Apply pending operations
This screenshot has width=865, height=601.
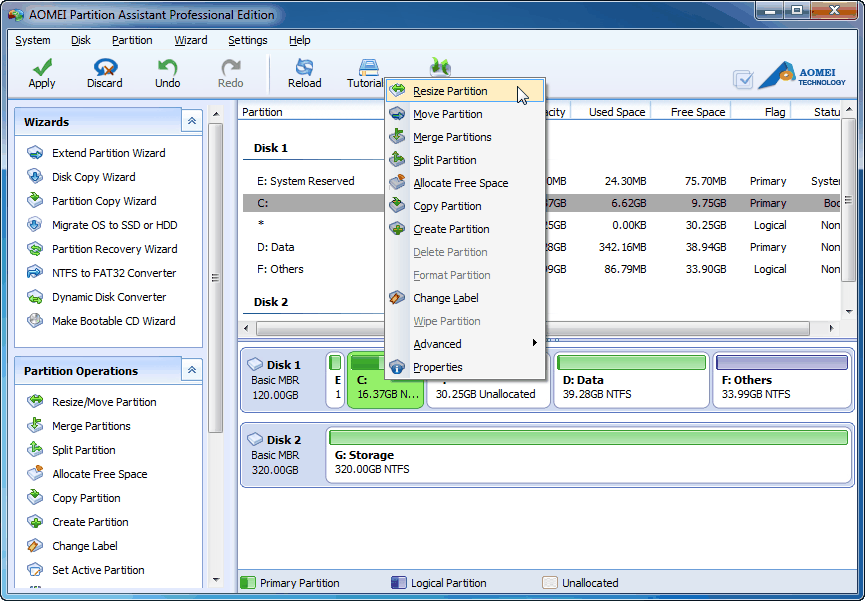[x=41, y=73]
